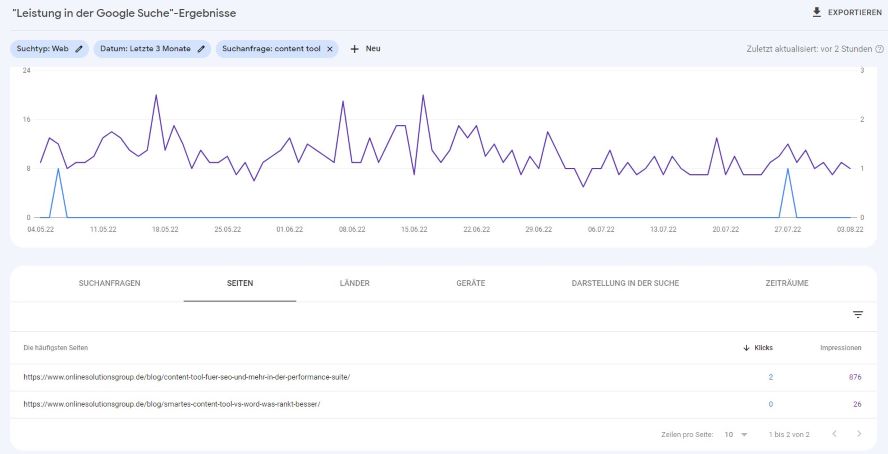Go to next page of results
Viewport: 888px width, 454px height.
[x=859, y=434]
